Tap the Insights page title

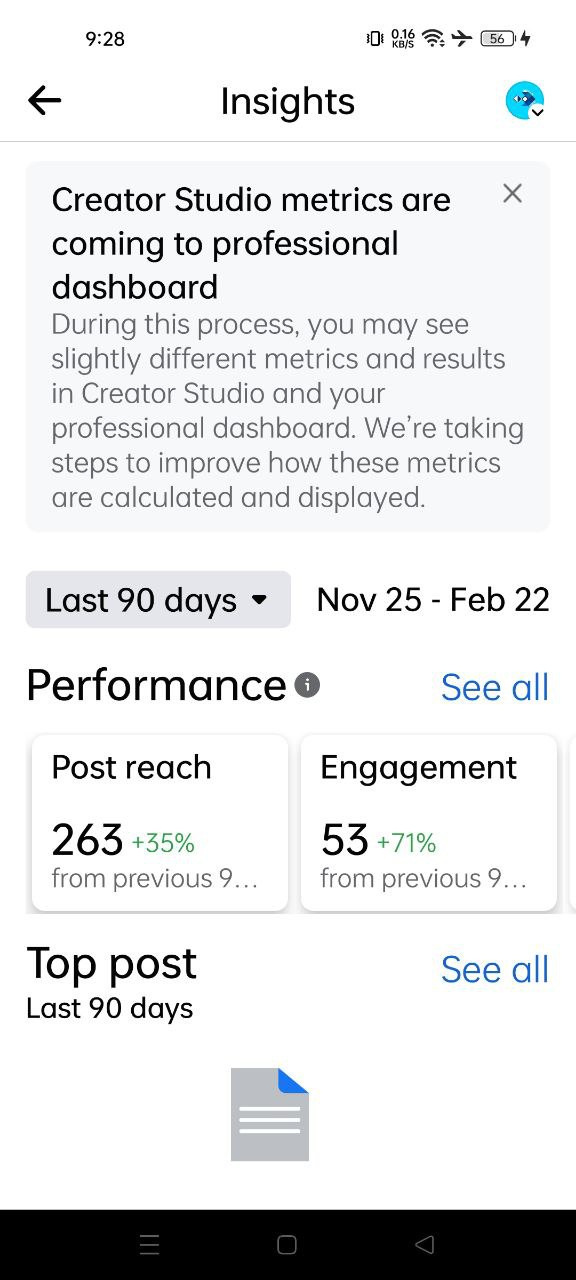point(288,102)
